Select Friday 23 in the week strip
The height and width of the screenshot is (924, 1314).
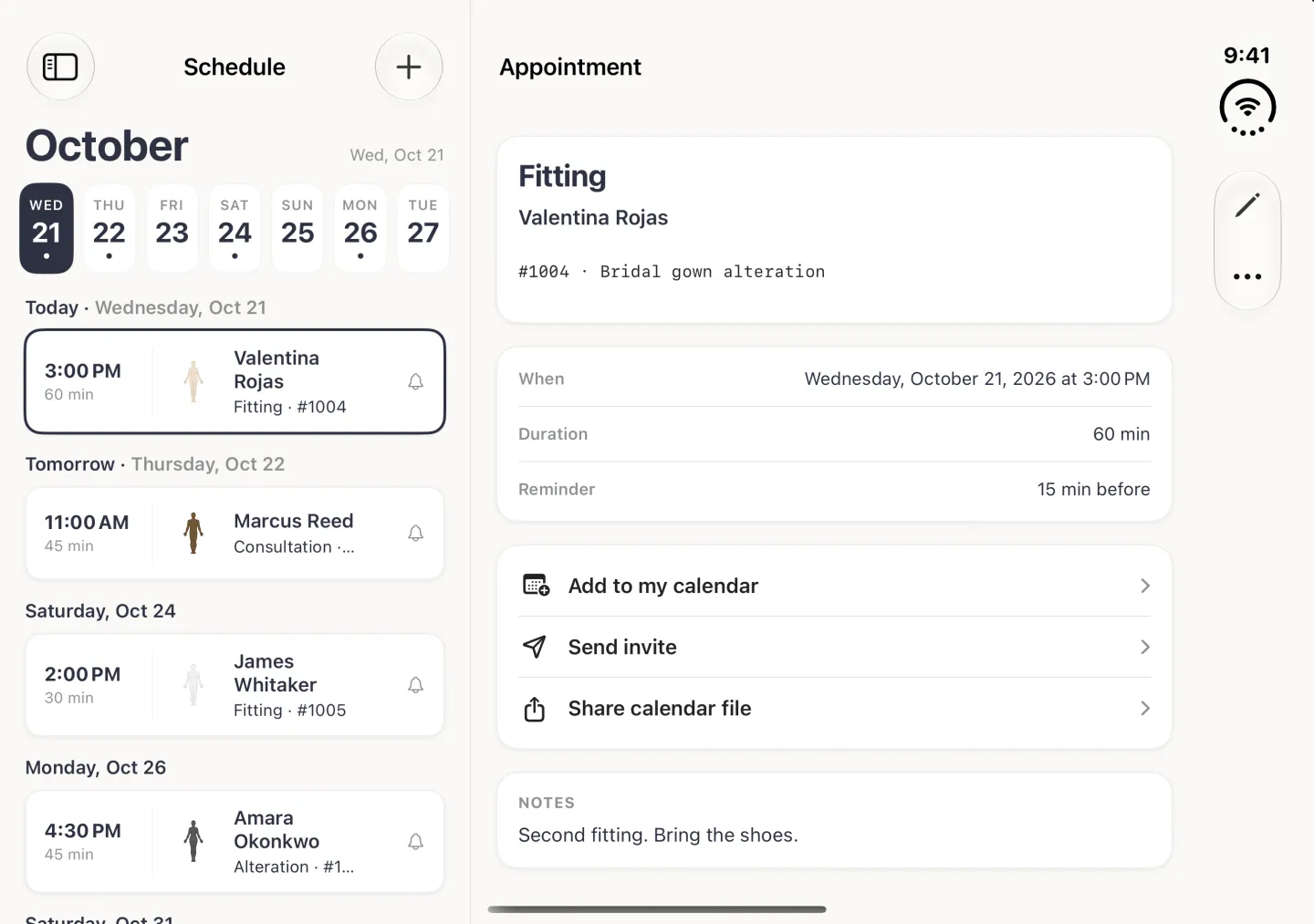[x=172, y=229]
